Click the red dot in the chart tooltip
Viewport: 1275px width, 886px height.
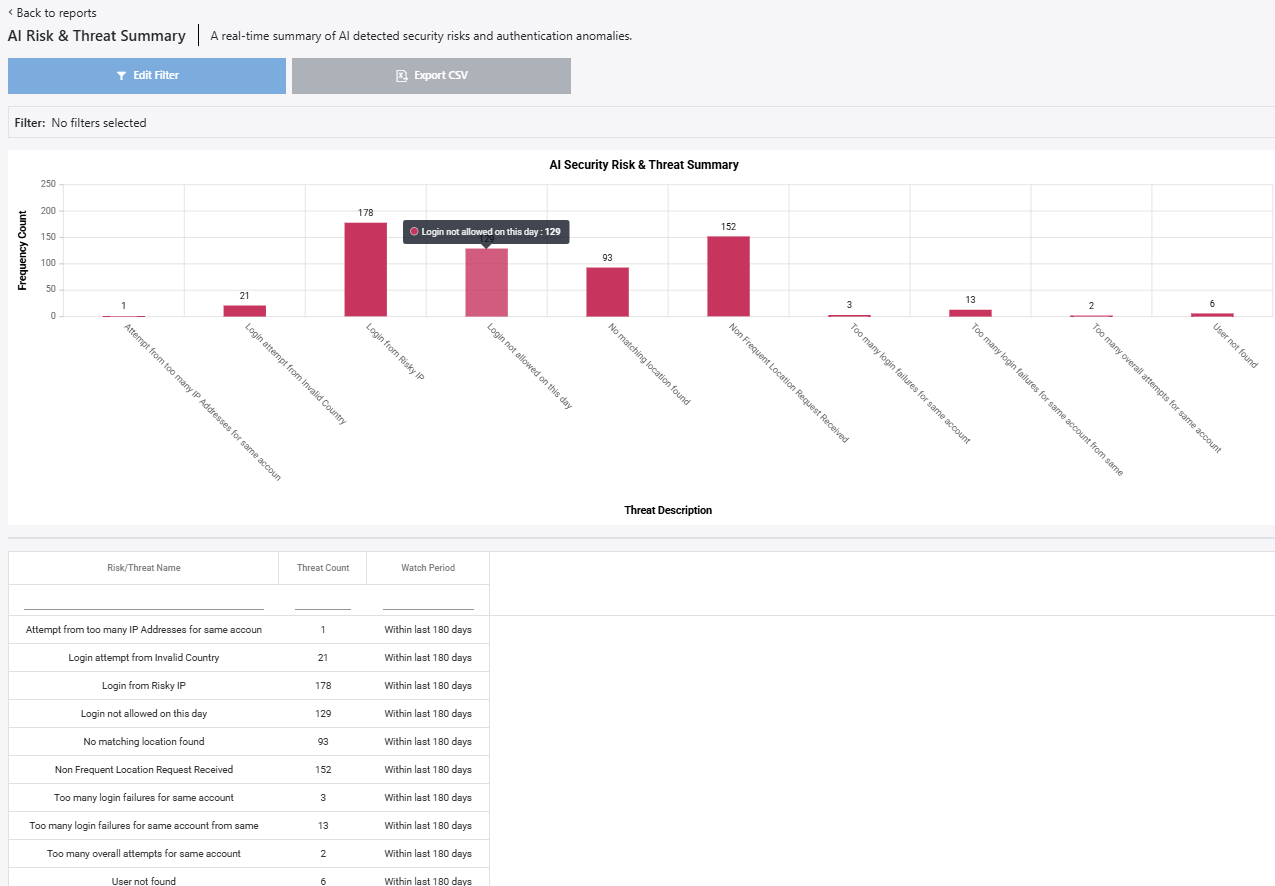click(x=414, y=231)
